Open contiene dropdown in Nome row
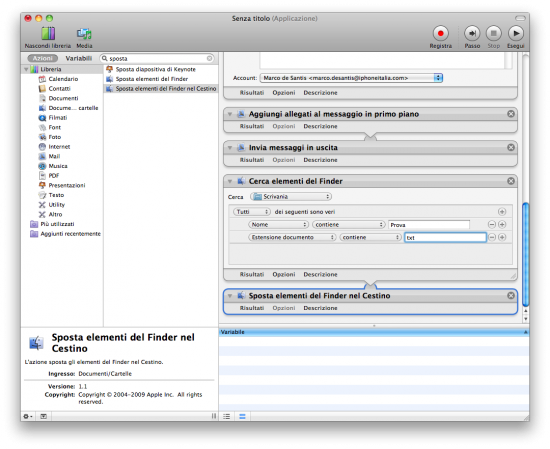 tap(349, 224)
